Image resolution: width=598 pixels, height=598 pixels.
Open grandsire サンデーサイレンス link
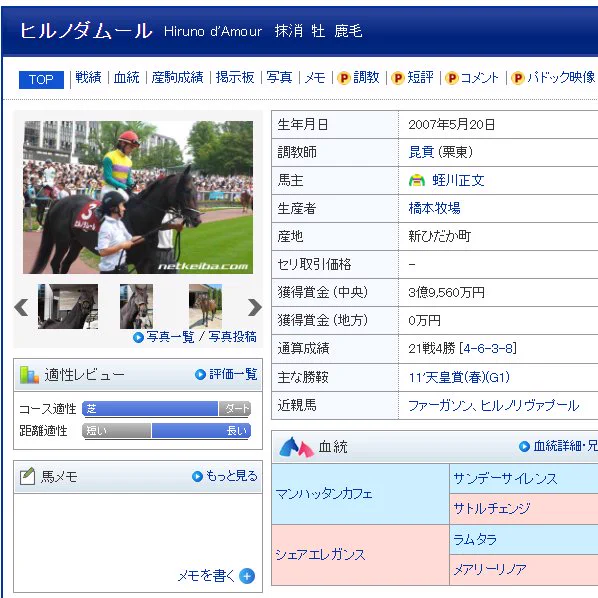(505, 479)
